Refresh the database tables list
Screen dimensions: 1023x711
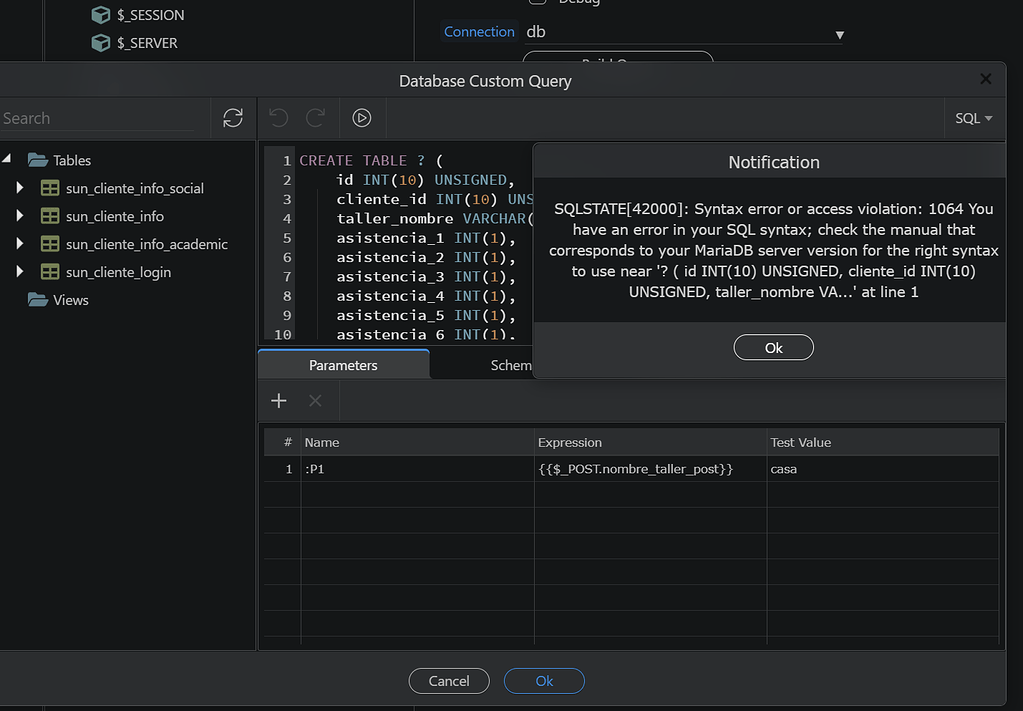coord(232,117)
